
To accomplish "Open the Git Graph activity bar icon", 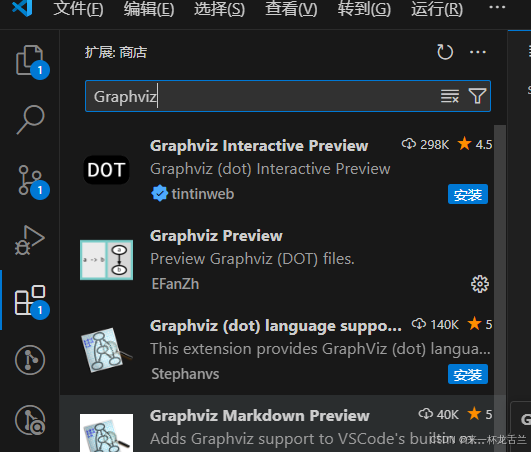I will 30,360.
